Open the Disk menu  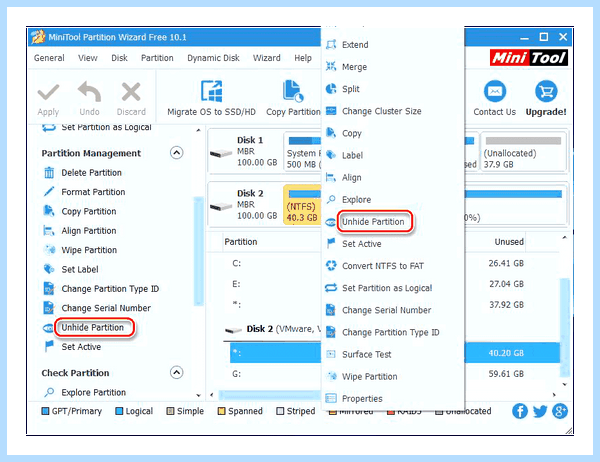[x=119, y=58]
